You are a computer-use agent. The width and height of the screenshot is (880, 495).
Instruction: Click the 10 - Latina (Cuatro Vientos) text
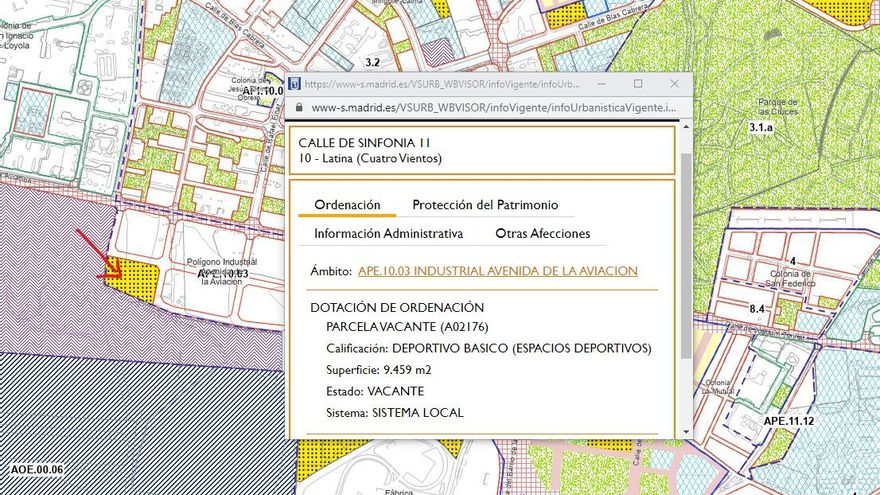click(370, 159)
